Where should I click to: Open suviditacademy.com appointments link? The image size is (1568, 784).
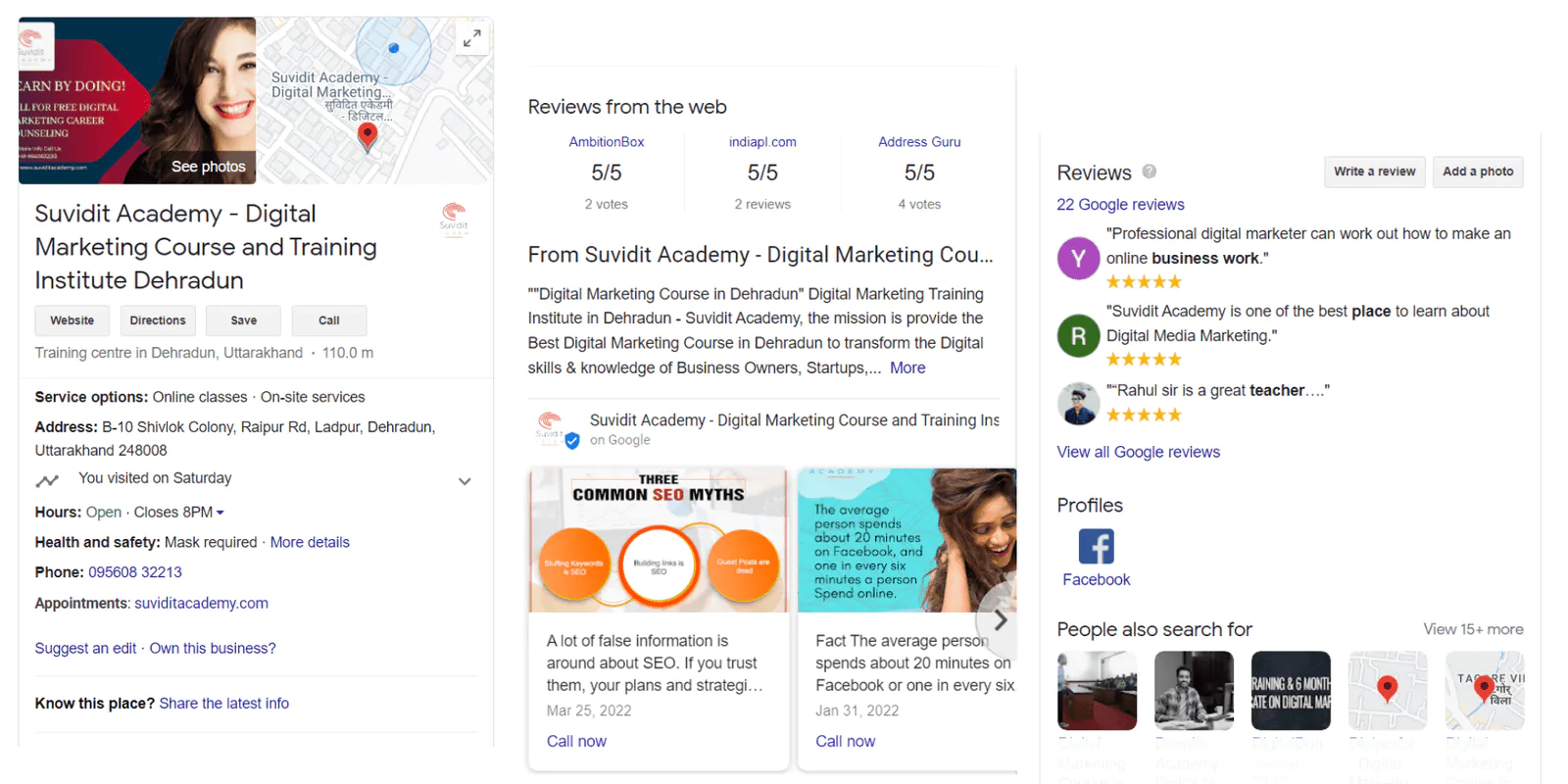(x=202, y=603)
